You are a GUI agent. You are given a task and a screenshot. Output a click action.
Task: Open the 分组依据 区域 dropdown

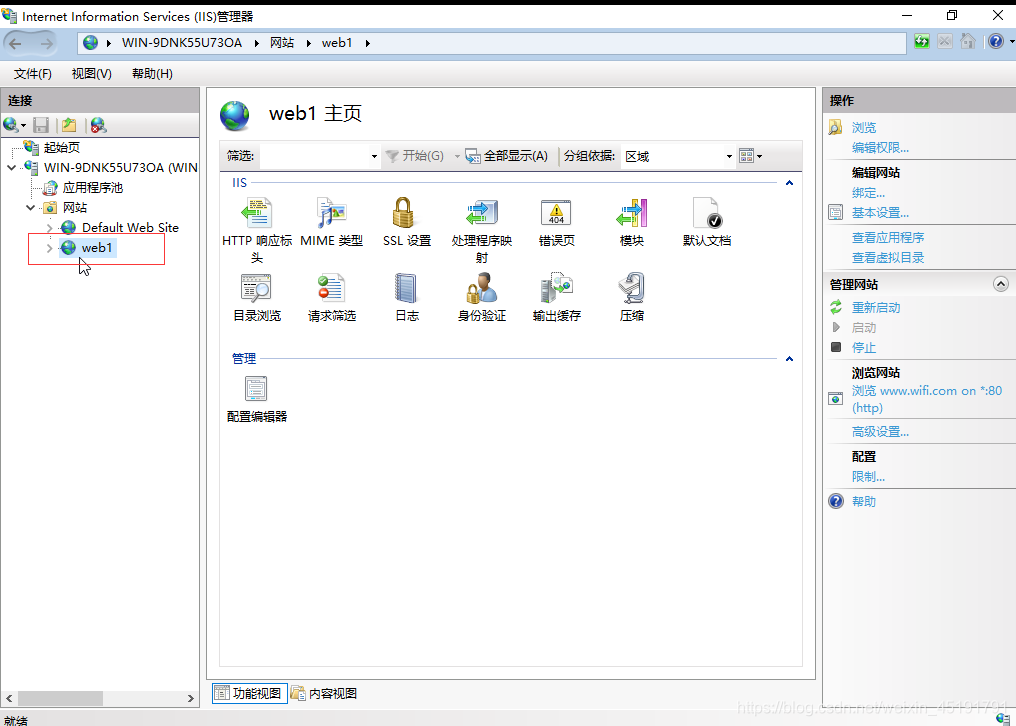[727, 156]
